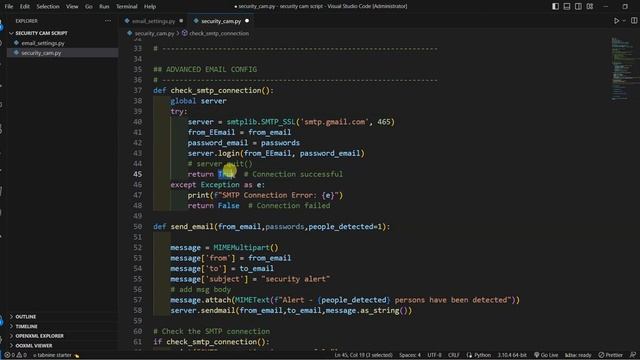The height and width of the screenshot is (360, 640).
Task: Click the 'smtp.gmail.com' string on line 40
Action: 334,122
